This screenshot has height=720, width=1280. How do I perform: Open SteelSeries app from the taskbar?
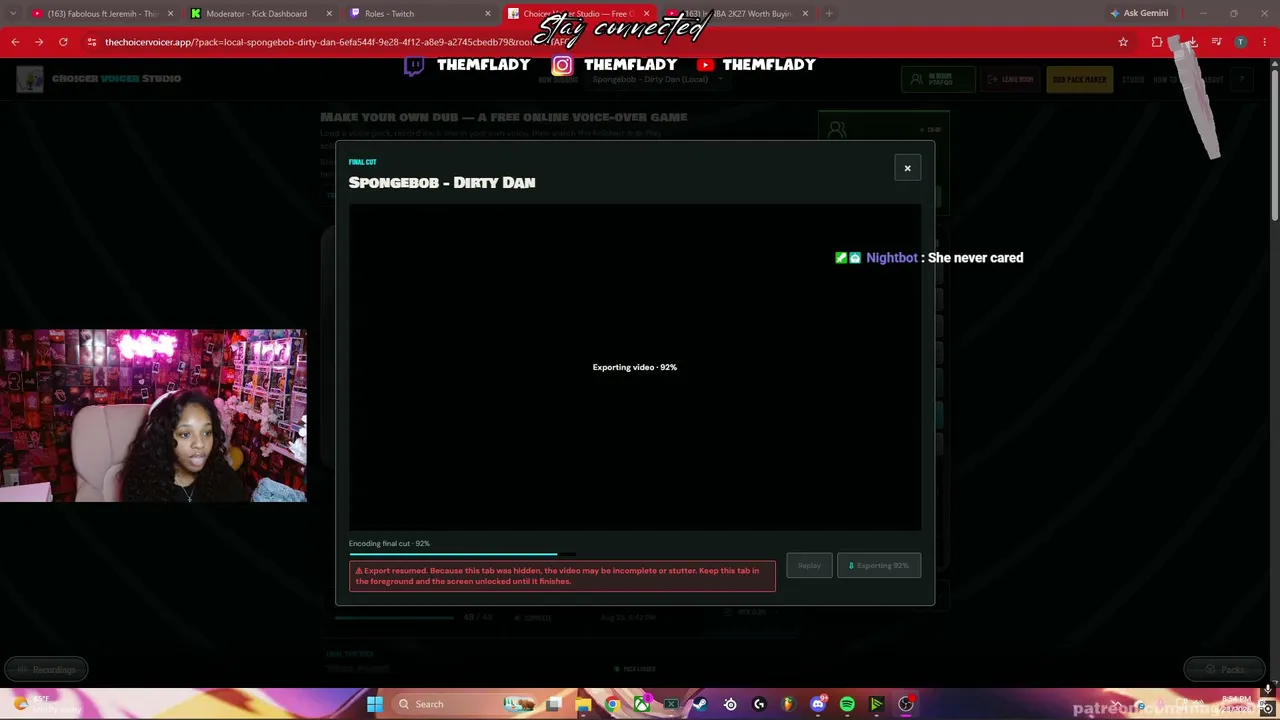click(730, 704)
